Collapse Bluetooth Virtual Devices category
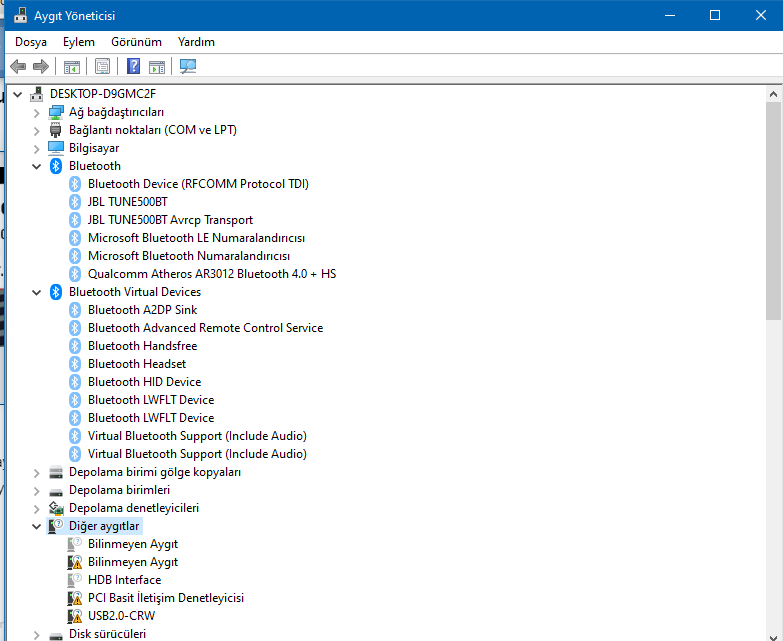Viewport: 783px width, 641px height. pos(36,292)
